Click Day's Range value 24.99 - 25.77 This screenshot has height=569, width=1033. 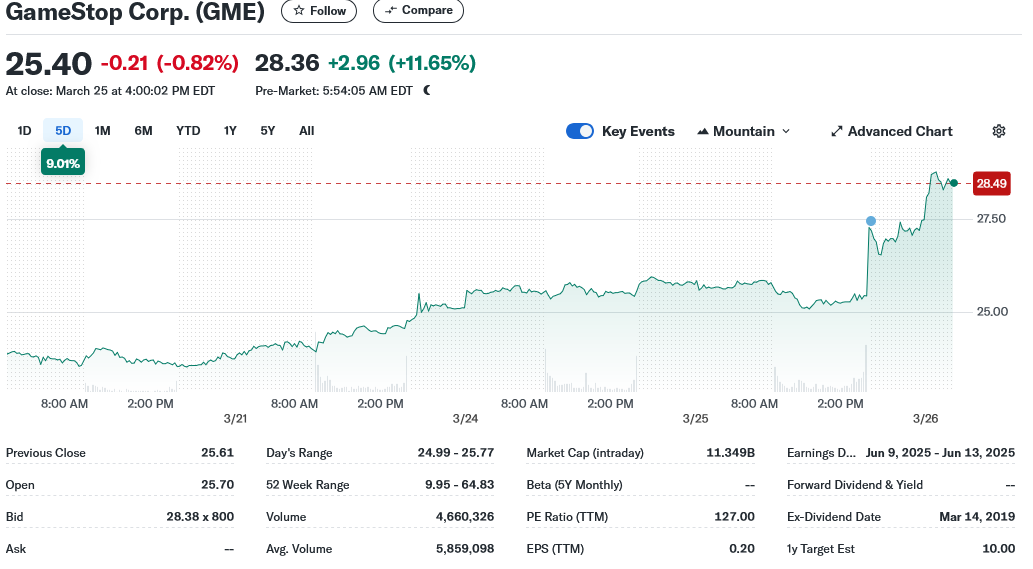455,452
